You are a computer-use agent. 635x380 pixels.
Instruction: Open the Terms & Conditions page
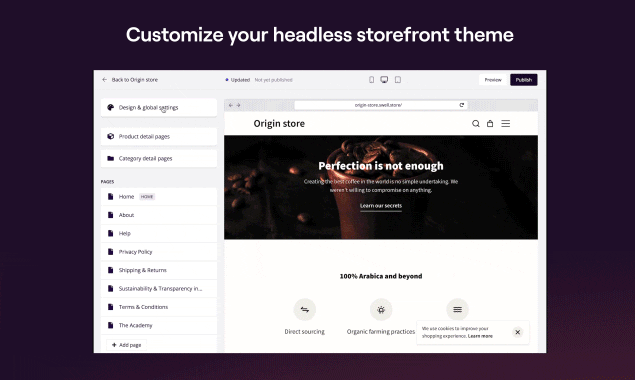[159, 307]
